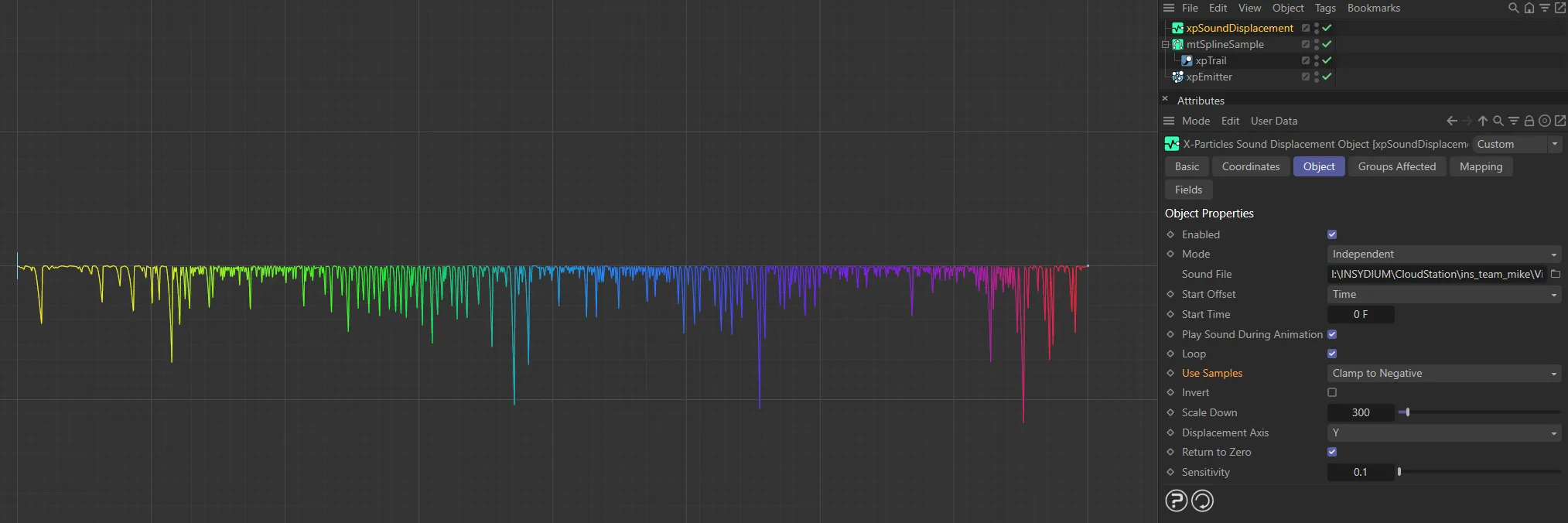Open Attributes hamburger menu

(x=1169, y=121)
